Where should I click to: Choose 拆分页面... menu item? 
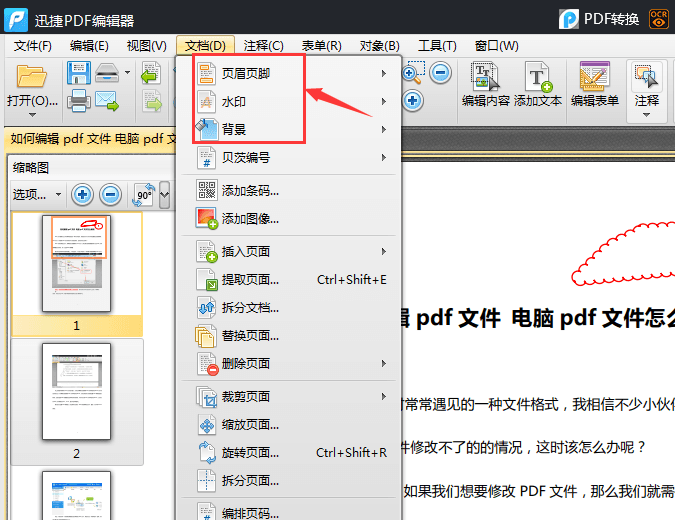[x=290, y=480]
